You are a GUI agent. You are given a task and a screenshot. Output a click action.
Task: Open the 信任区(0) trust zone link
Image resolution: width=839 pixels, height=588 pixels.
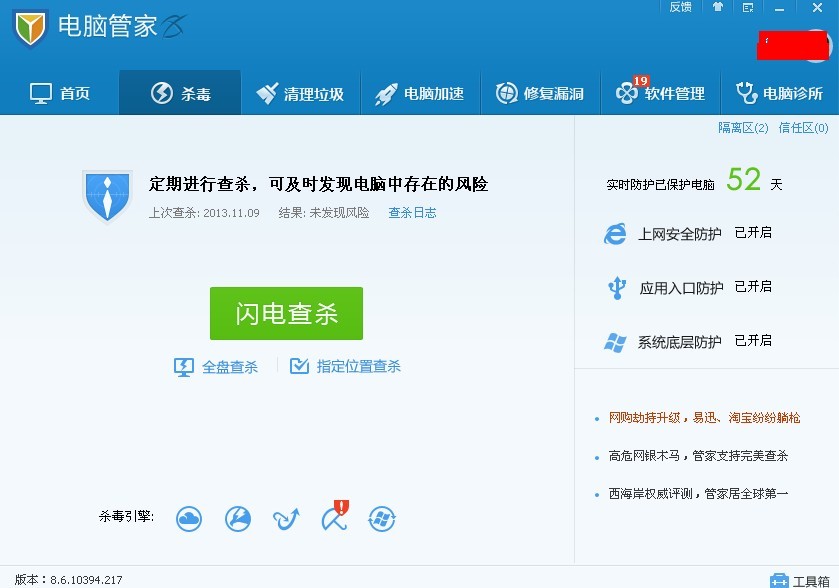pyautogui.click(x=803, y=128)
